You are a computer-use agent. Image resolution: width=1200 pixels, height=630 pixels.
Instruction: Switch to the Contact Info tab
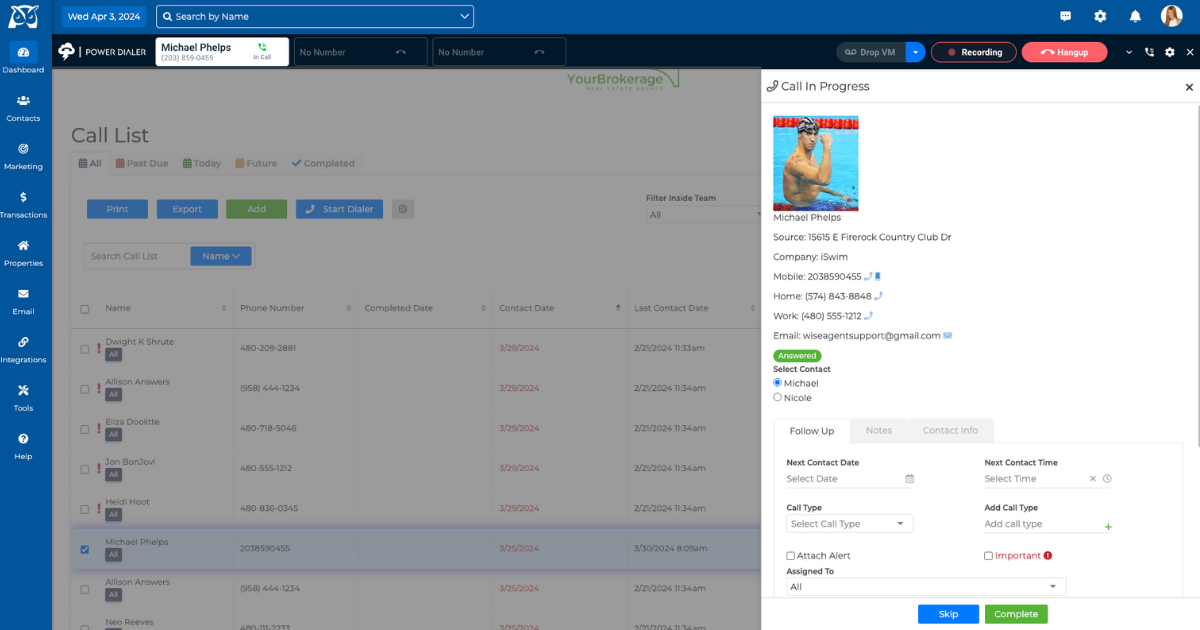950,431
